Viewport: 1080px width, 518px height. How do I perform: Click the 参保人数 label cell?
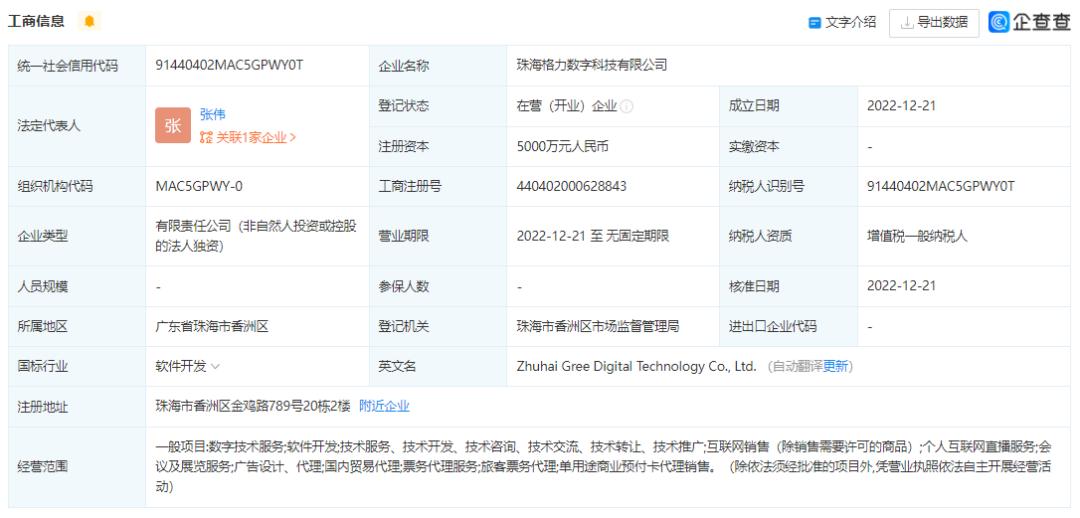(438, 287)
